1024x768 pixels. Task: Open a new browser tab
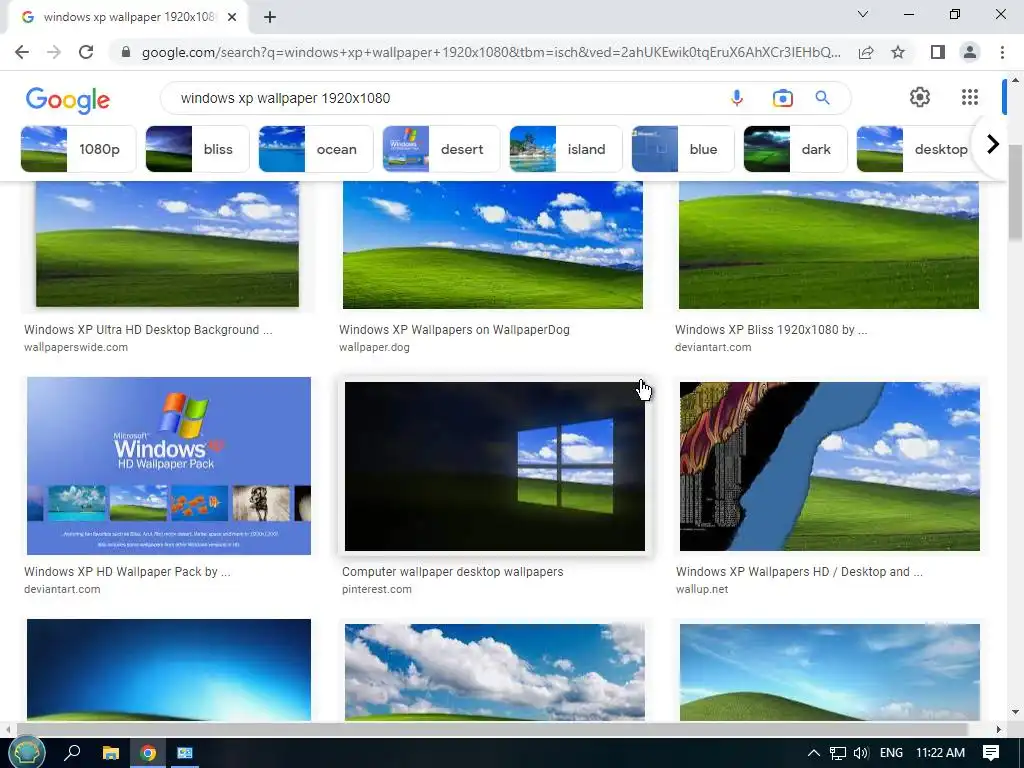tap(270, 17)
